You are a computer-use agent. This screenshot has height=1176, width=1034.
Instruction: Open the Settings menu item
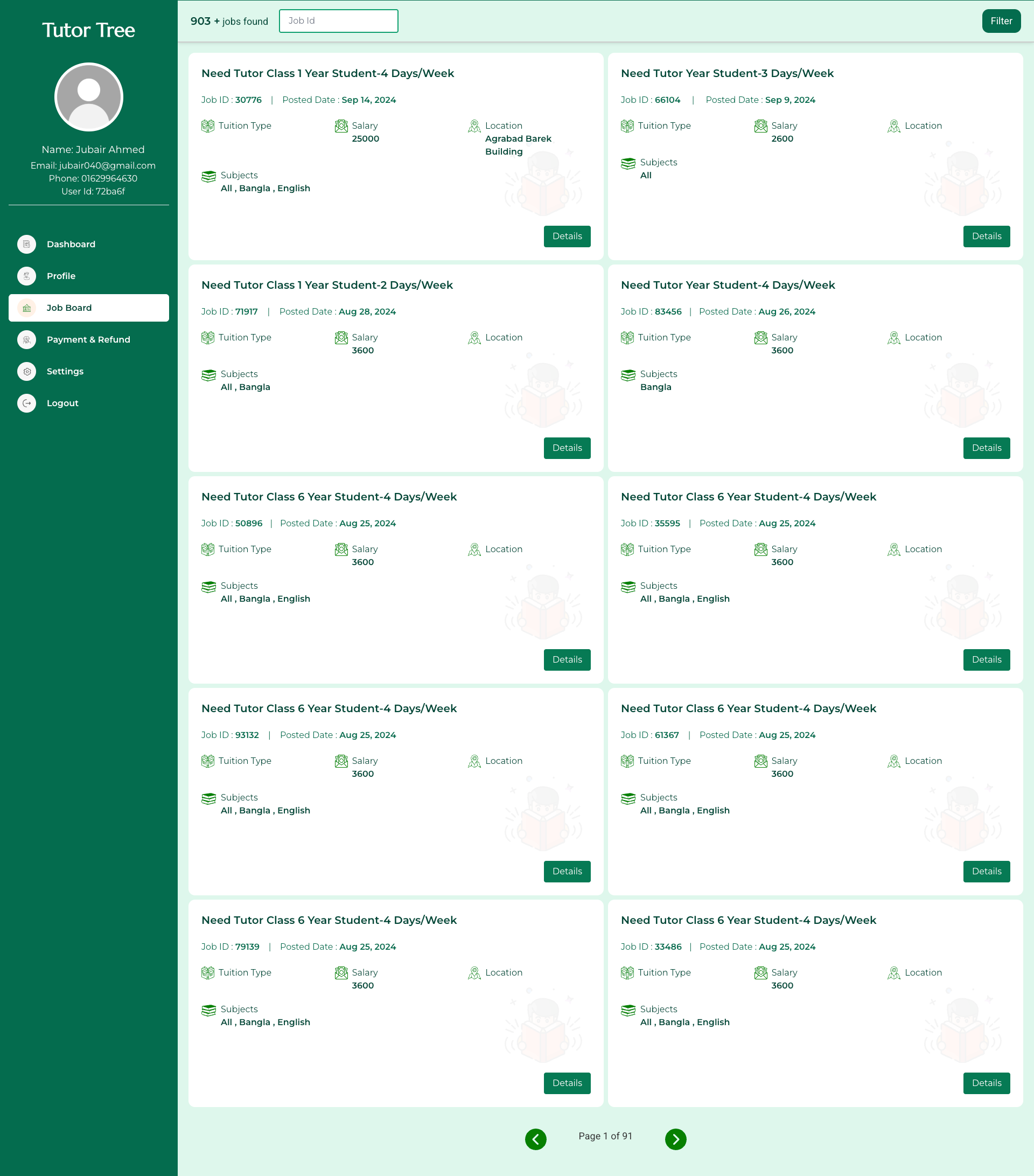(65, 371)
